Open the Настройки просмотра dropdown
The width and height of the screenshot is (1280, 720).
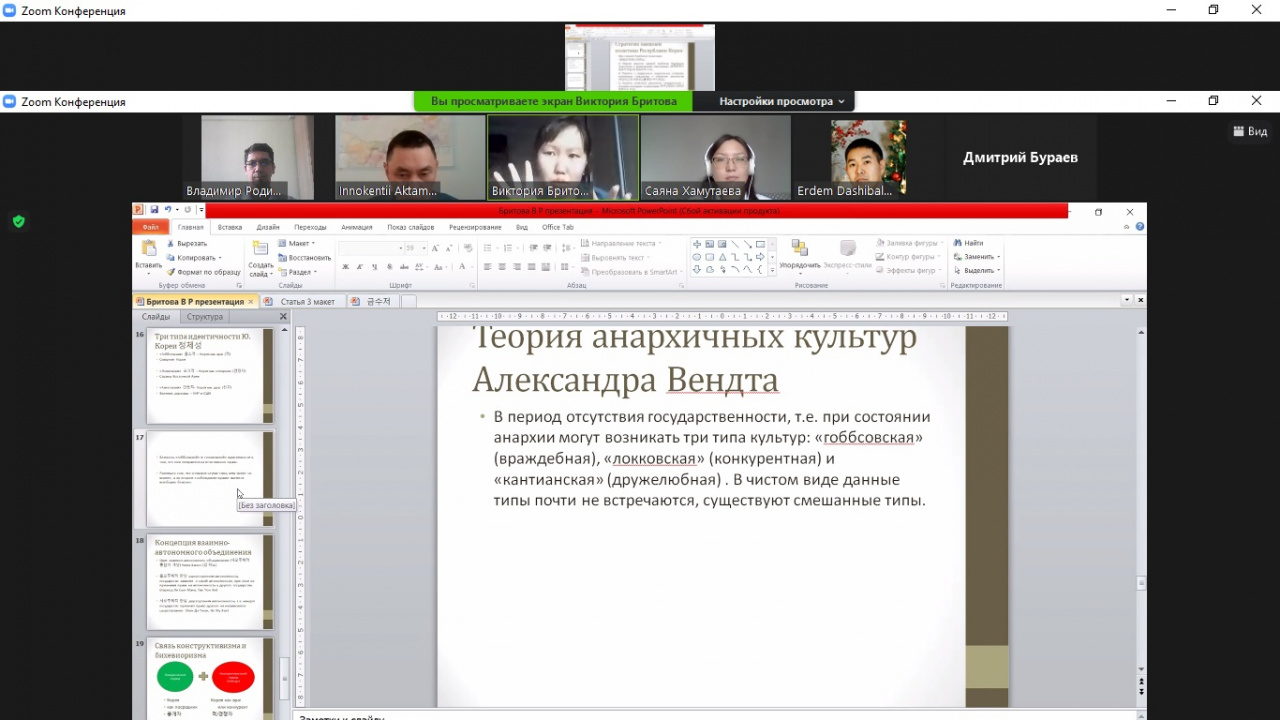click(x=782, y=101)
